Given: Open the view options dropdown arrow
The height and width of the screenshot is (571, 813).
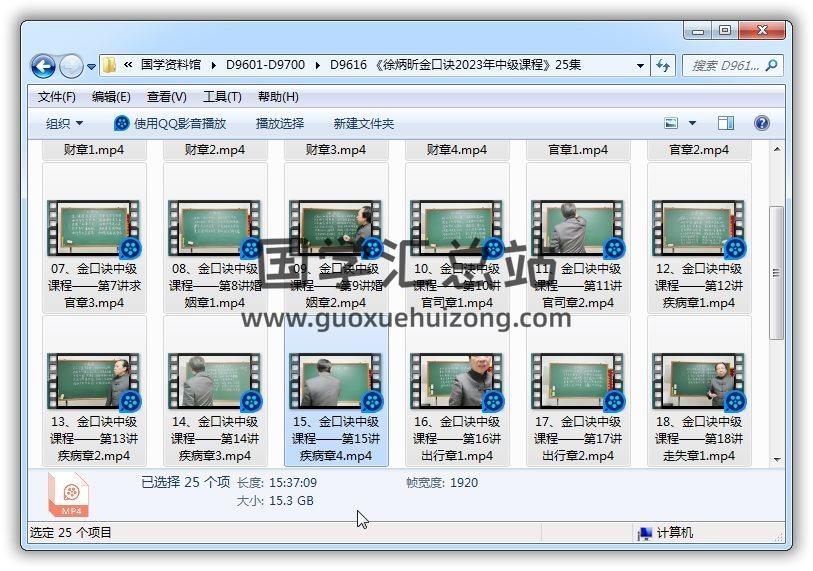Looking at the screenshot, I should point(693,123).
